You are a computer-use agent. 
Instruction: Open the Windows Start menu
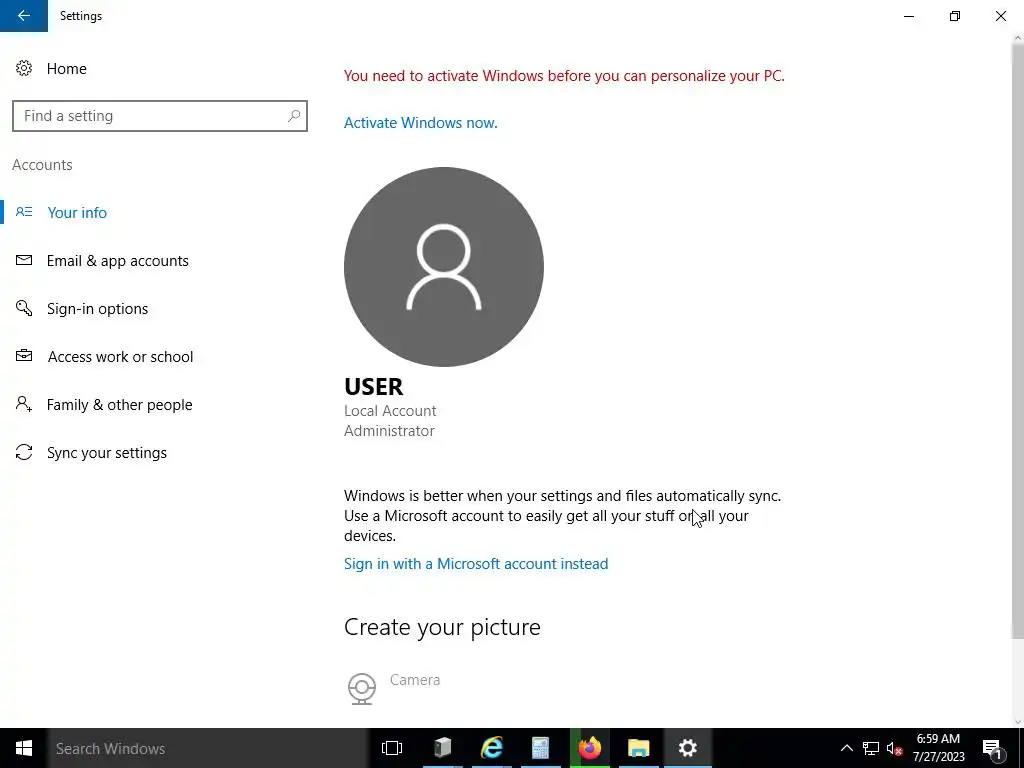point(24,748)
